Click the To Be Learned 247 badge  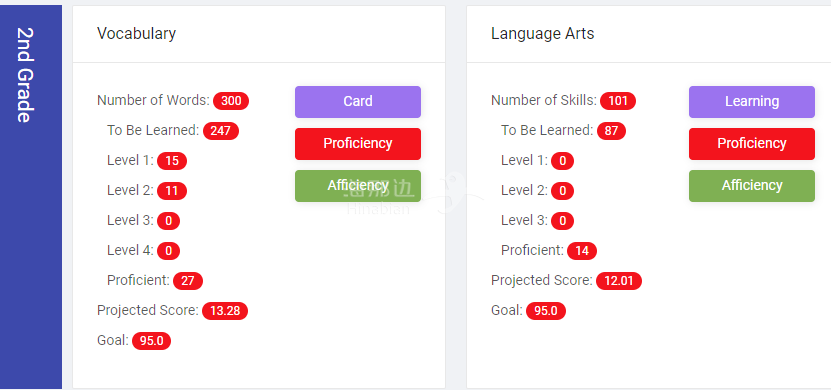pyautogui.click(x=220, y=131)
